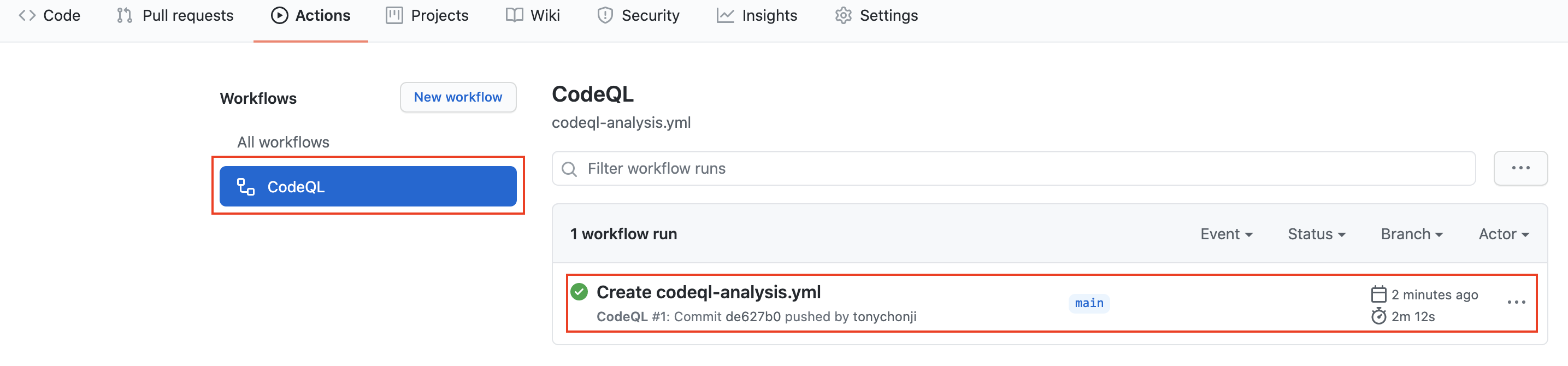Click the green success status icon

click(580, 292)
